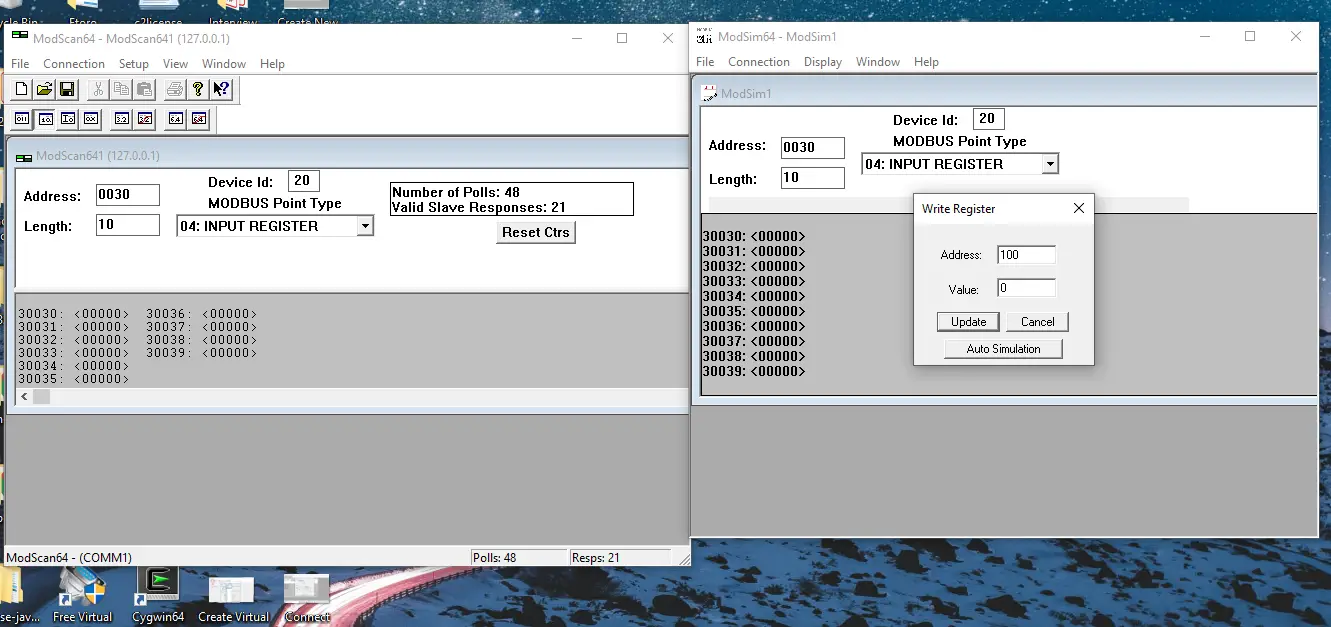Click left arrow of ModScan horizontal scrollbar
The height and width of the screenshot is (627, 1331).
25,397
